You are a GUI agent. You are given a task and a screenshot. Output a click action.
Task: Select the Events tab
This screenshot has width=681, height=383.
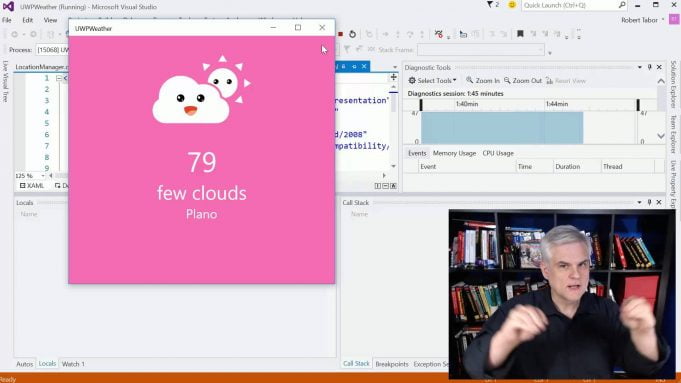tap(417, 153)
